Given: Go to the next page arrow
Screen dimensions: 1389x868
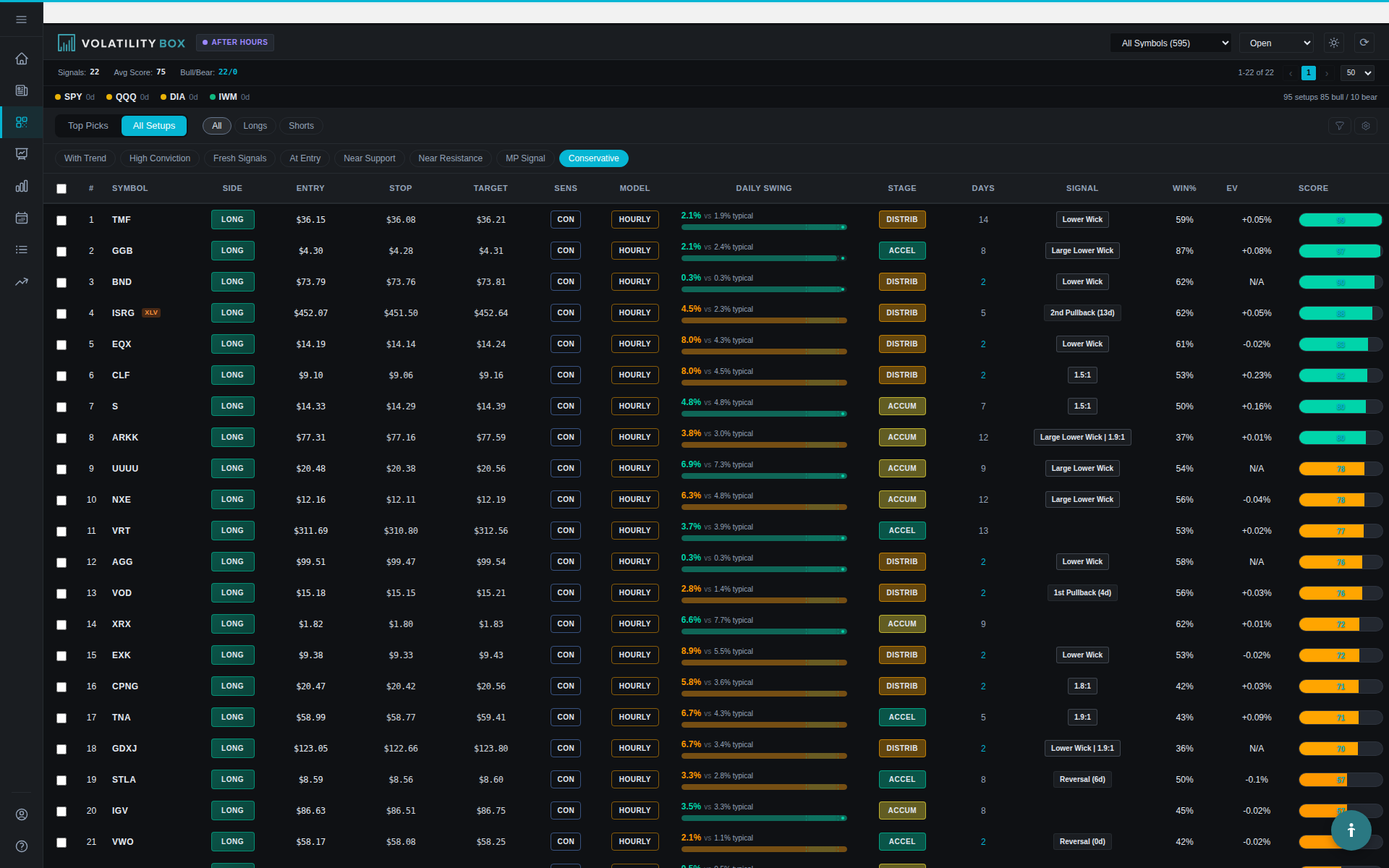Looking at the screenshot, I should 1327,73.
